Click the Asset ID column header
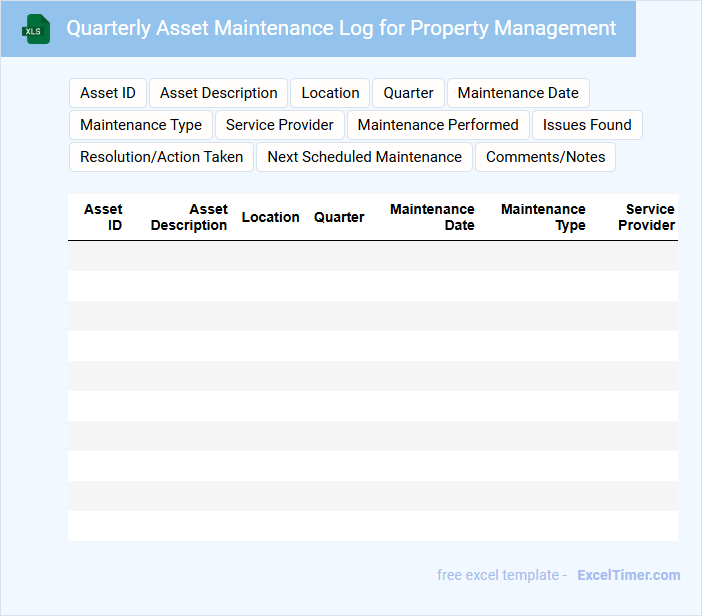 pos(103,217)
